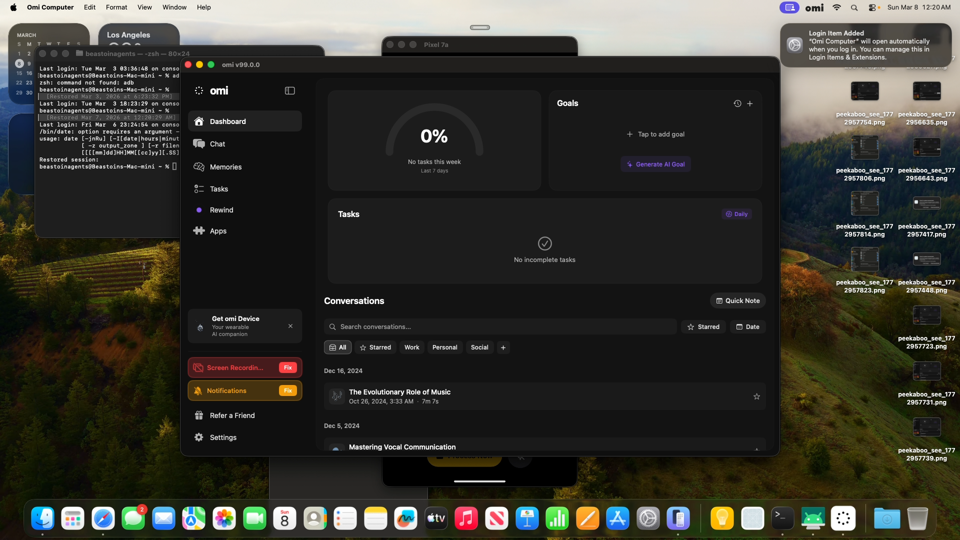
Task: Click the omi menu bar status item
Action: (814, 7)
